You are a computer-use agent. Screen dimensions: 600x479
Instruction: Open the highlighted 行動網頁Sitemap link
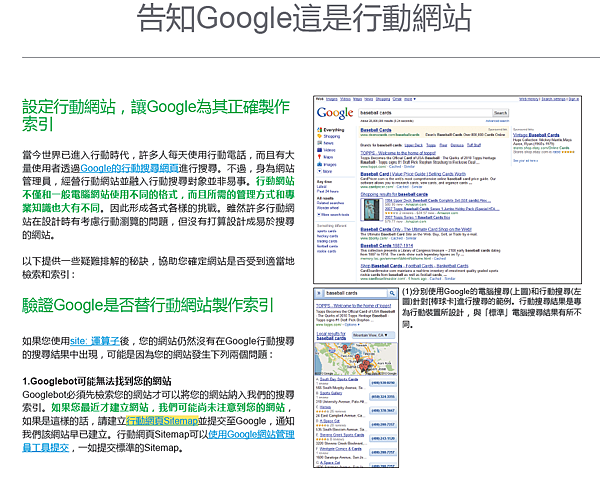click(x=162, y=421)
